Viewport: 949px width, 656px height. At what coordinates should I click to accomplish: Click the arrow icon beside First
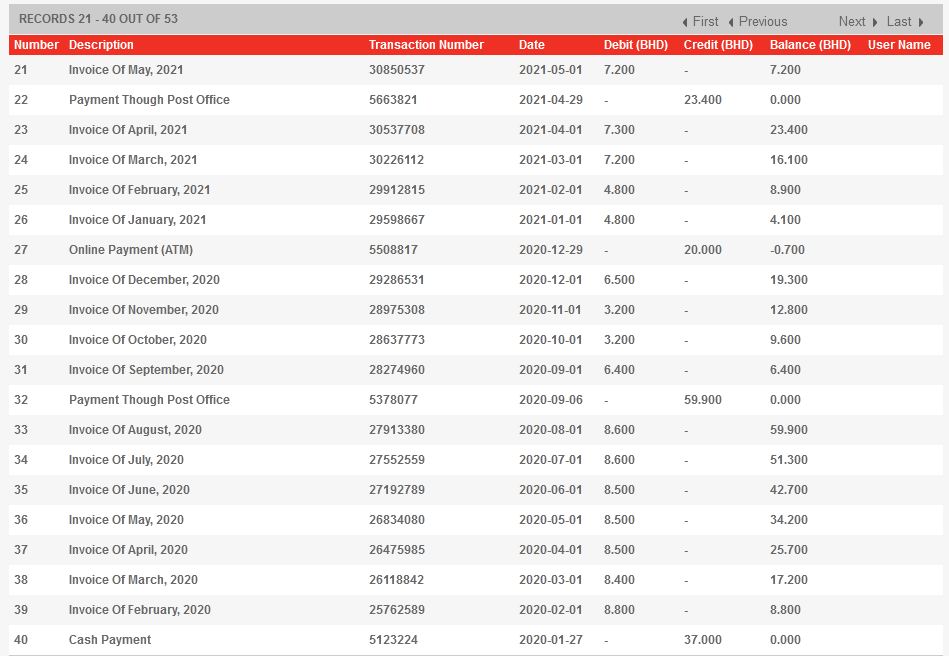(685, 22)
